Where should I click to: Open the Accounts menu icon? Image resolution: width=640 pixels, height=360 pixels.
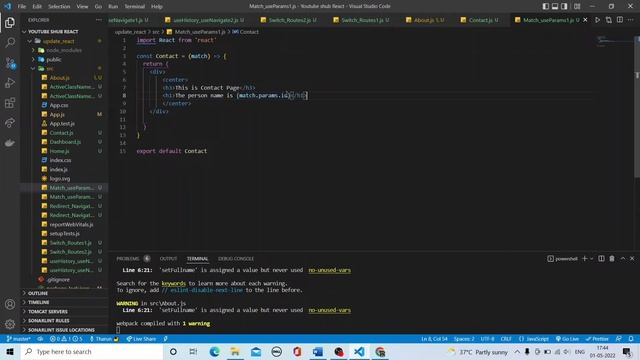pos(10,304)
